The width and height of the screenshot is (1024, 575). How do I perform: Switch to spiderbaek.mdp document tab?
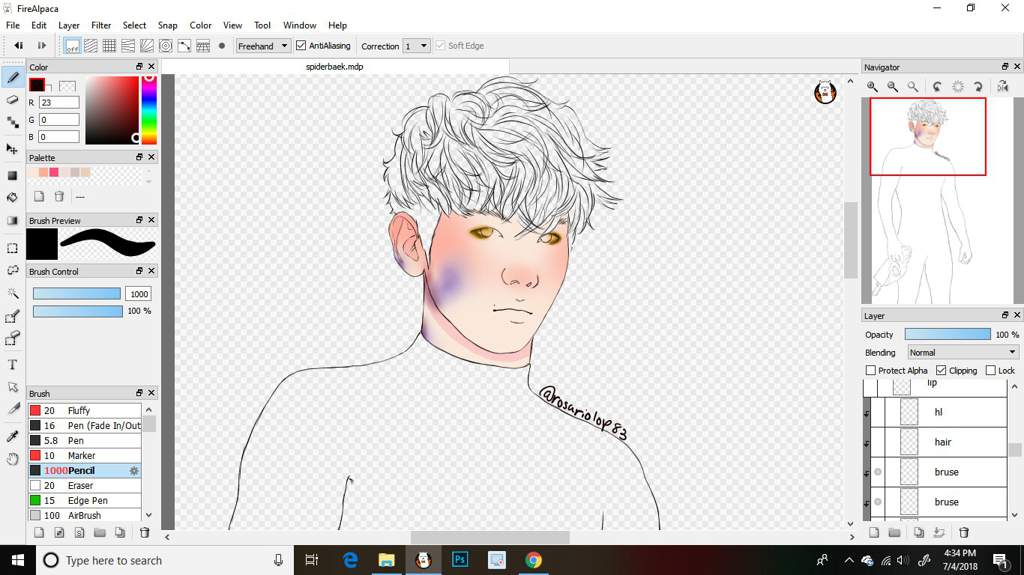[334, 67]
